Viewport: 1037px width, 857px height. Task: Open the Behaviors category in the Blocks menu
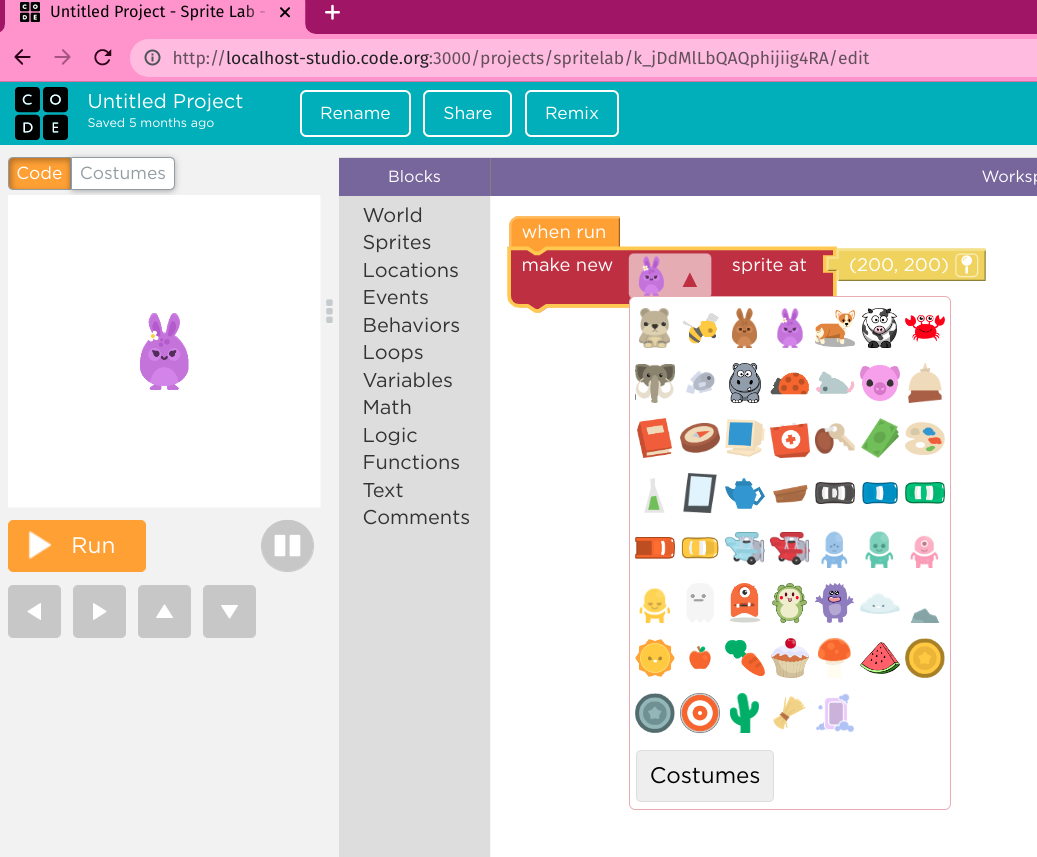point(411,325)
